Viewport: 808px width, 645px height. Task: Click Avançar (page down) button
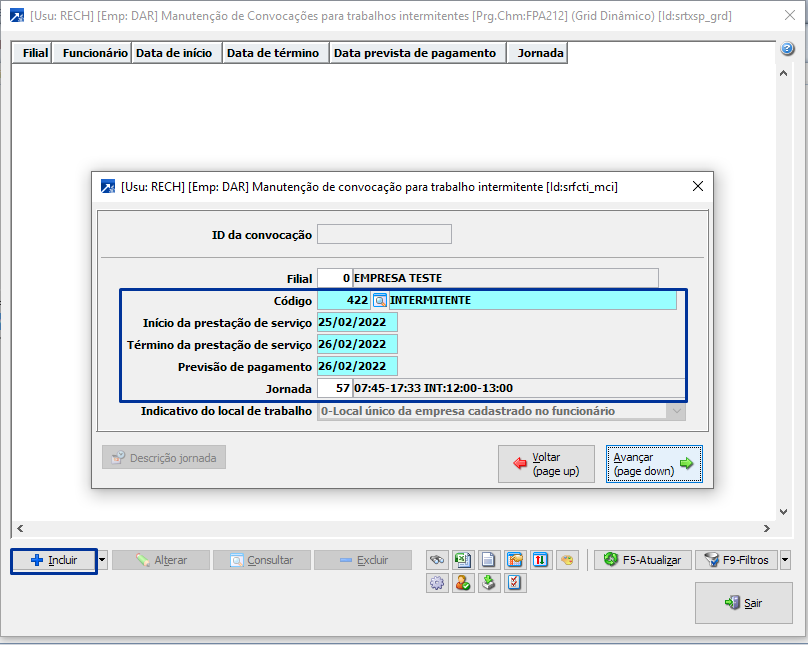tap(654, 464)
